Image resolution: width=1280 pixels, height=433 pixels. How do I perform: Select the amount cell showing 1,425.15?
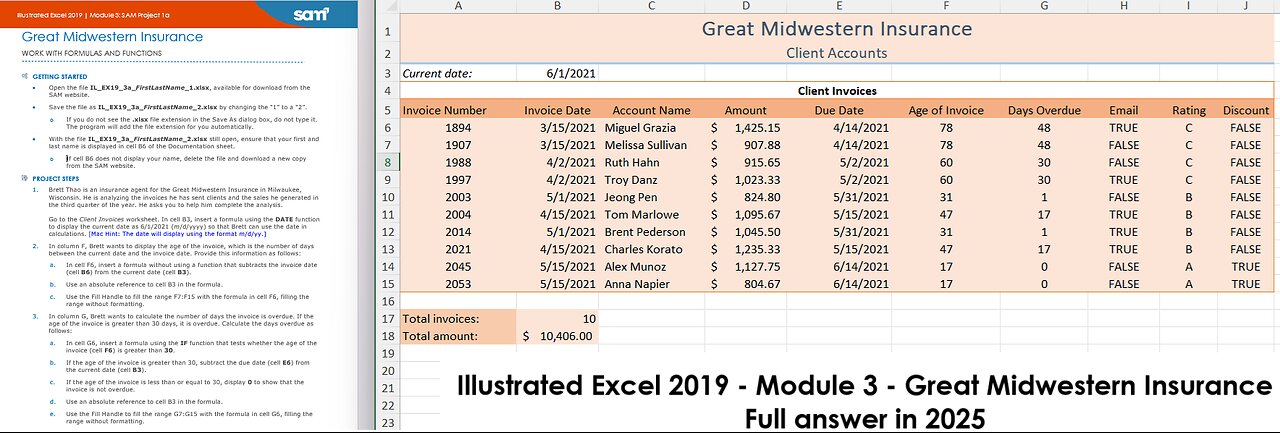pos(745,128)
